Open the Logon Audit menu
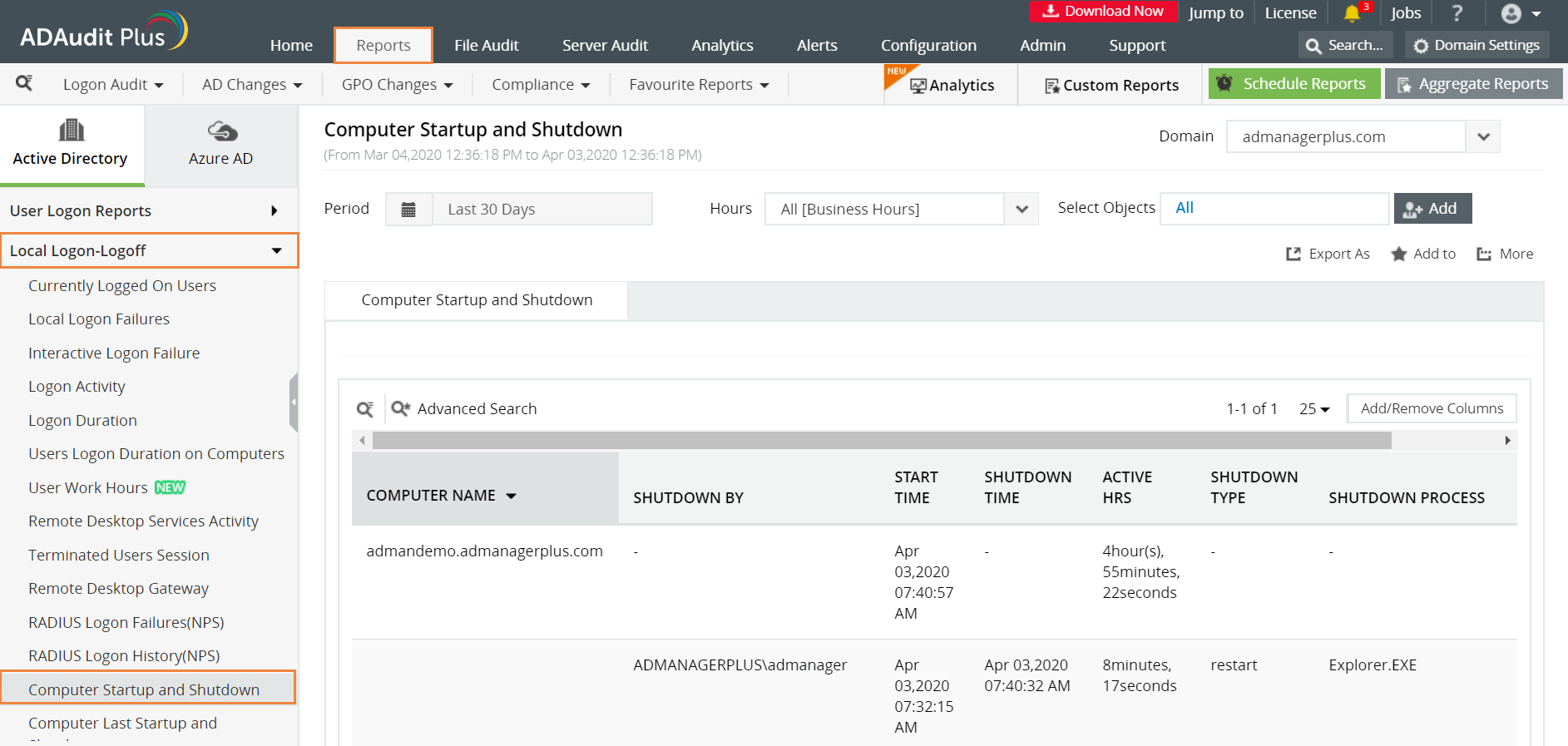1568x746 pixels. tap(112, 85)
